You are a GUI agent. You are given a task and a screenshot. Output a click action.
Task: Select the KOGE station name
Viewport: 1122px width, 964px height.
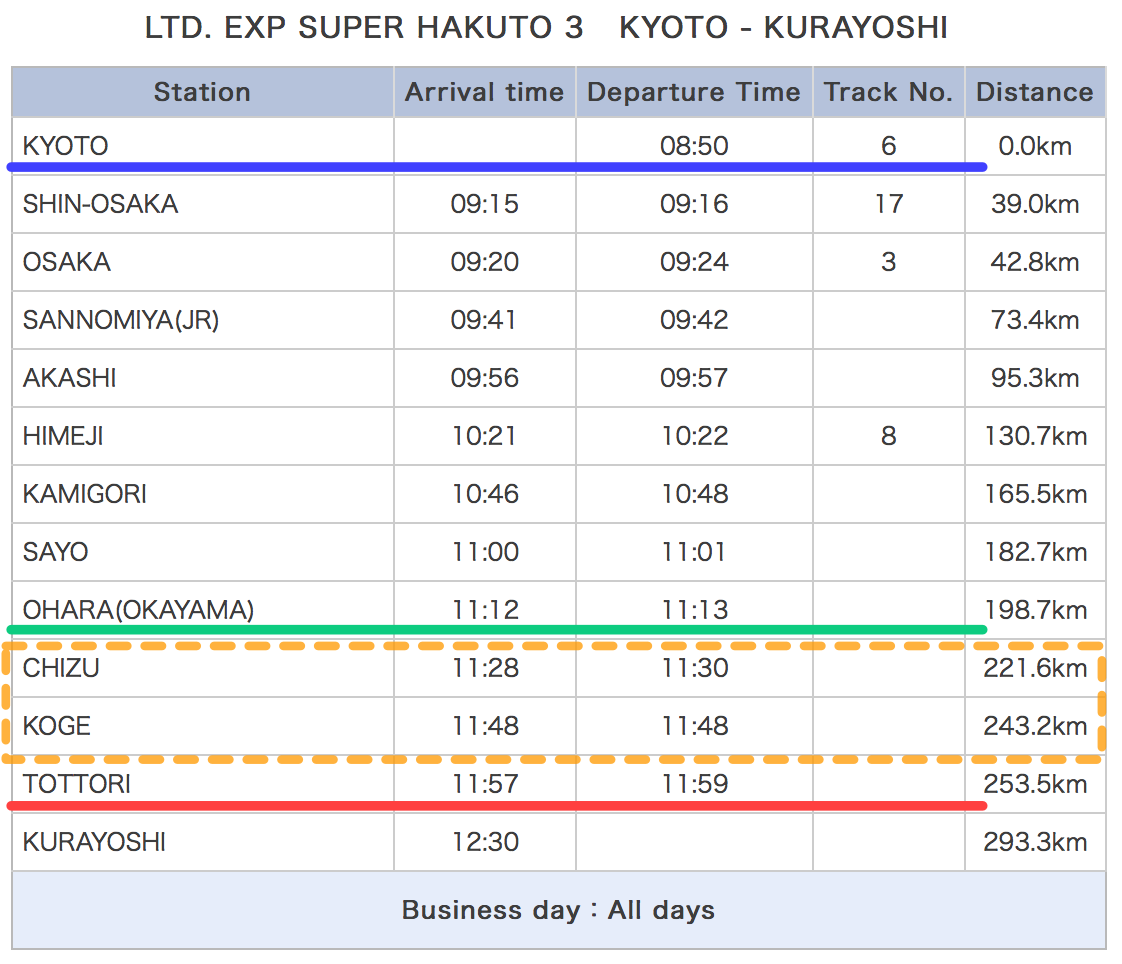pos(57,726)
